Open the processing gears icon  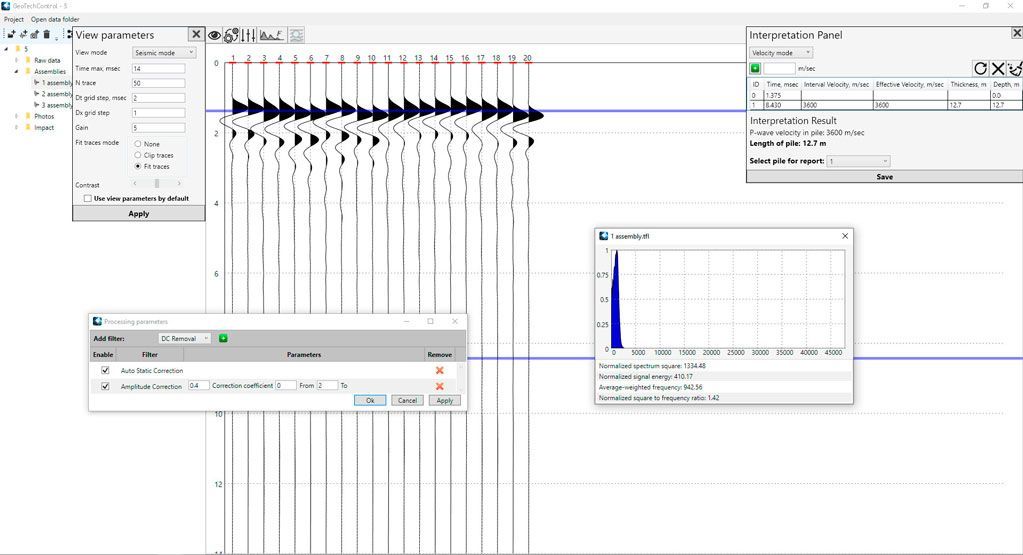point(232,35)
